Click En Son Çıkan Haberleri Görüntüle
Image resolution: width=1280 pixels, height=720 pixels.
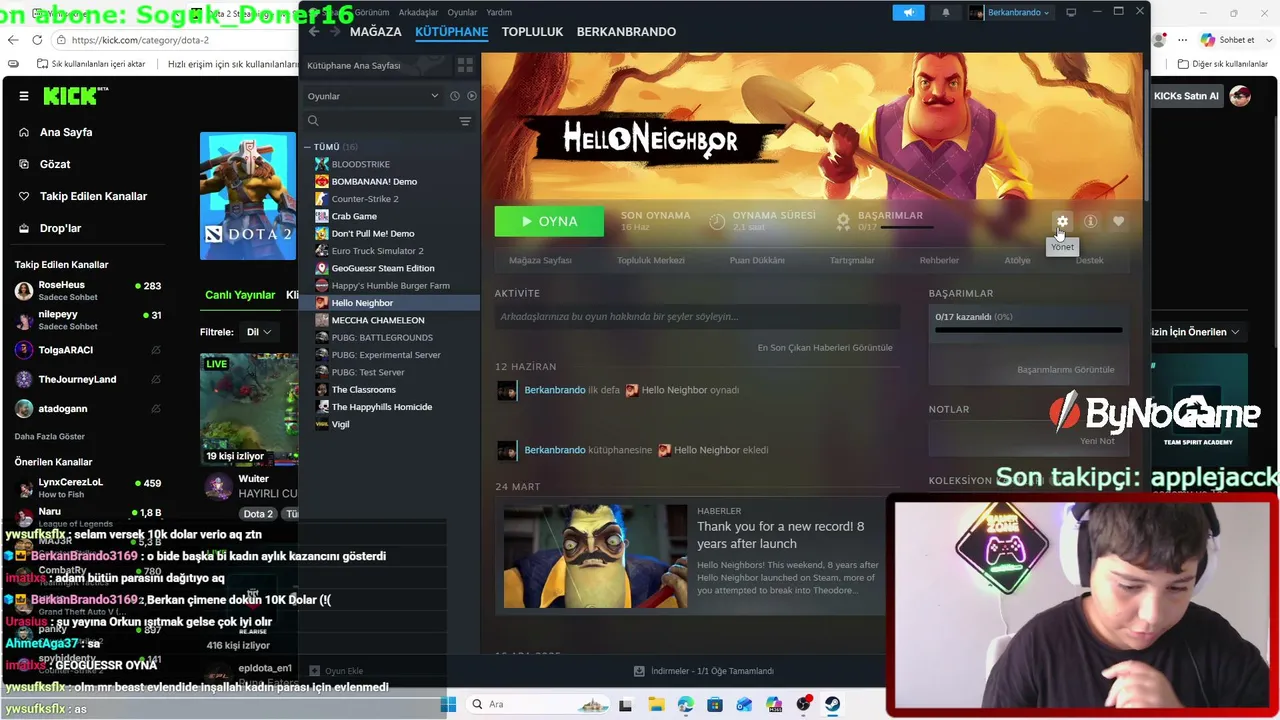[x=825, y=347]
